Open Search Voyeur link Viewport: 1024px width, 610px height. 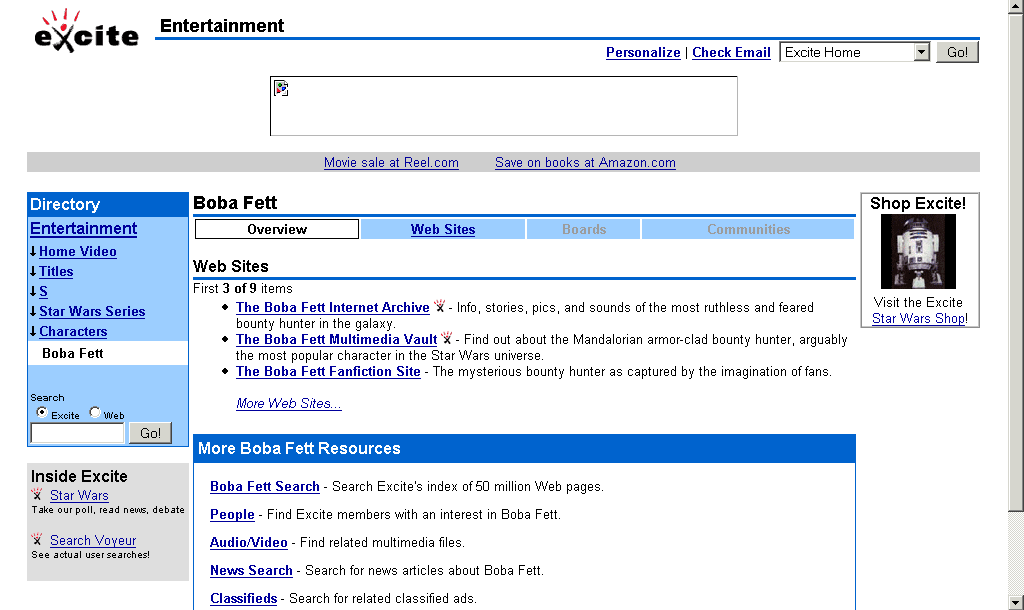[x=93, y=540]
